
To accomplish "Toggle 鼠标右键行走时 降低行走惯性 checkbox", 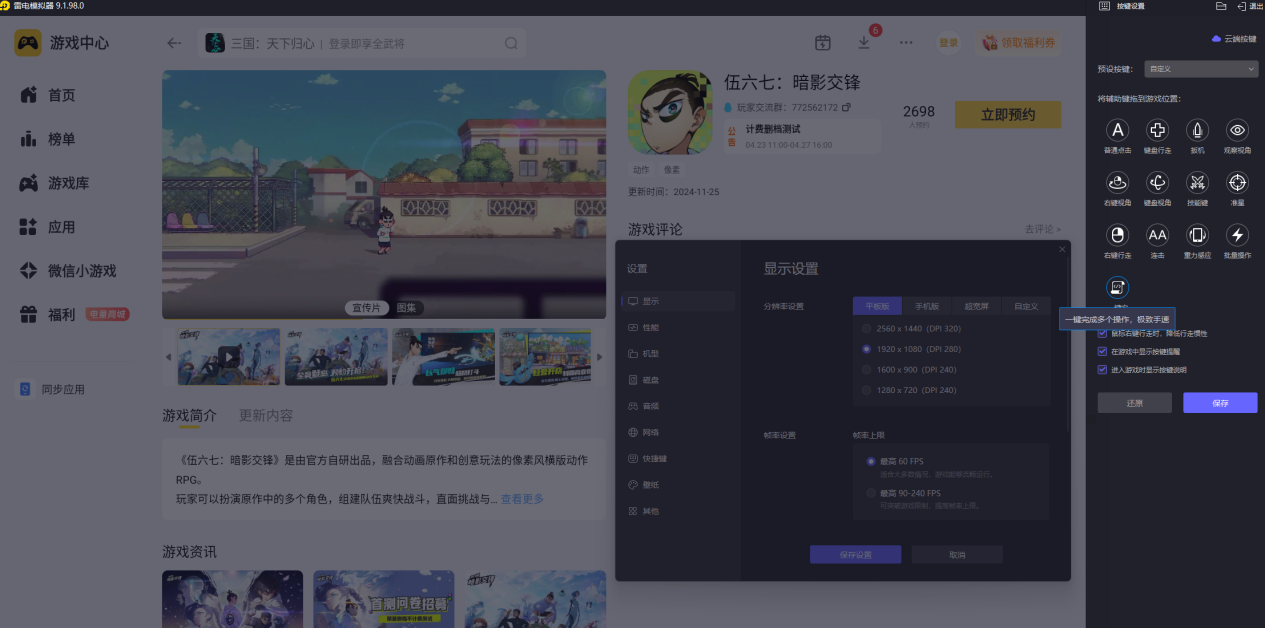I will click(1103, 333).
